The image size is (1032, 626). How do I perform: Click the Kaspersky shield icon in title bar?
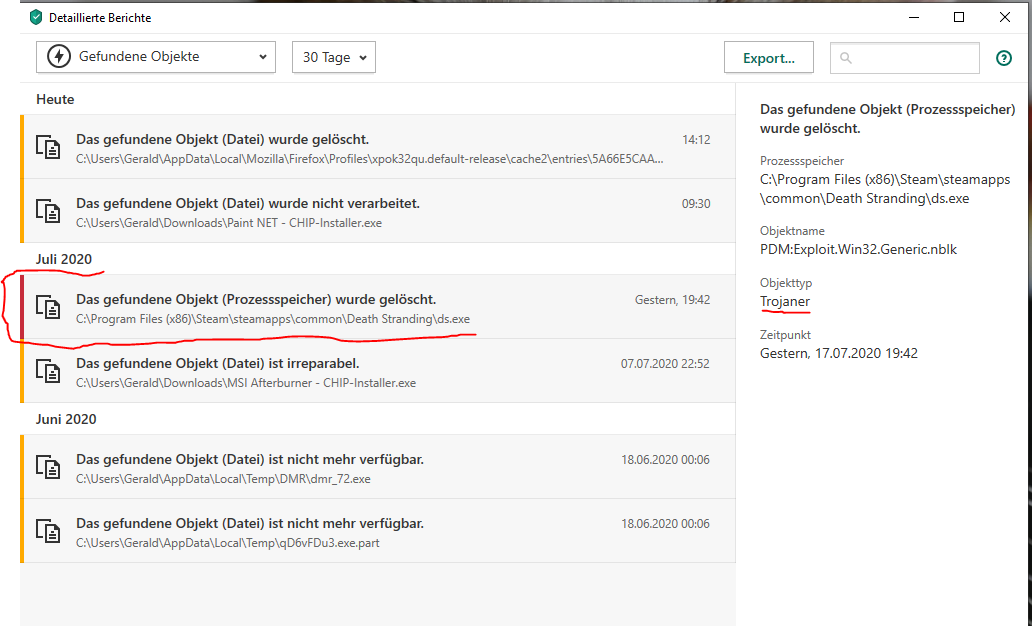[x=36, y=18]
